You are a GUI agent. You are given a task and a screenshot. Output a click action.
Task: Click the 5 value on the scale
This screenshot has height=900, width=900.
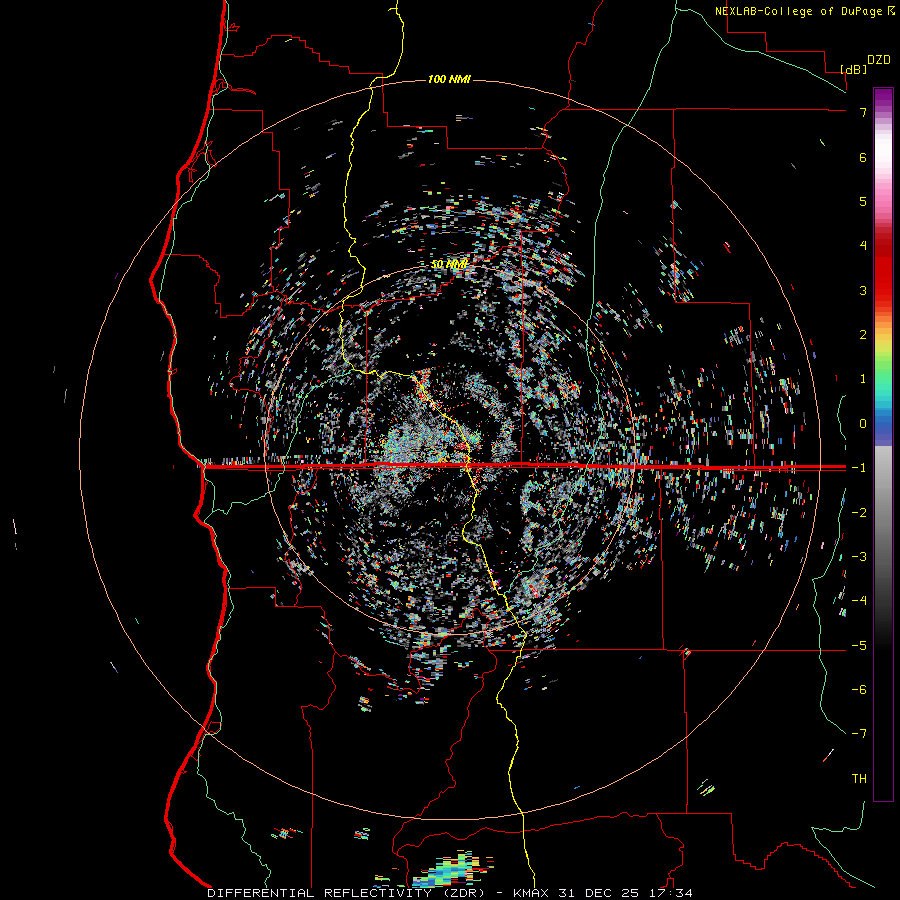coord(863,201)
